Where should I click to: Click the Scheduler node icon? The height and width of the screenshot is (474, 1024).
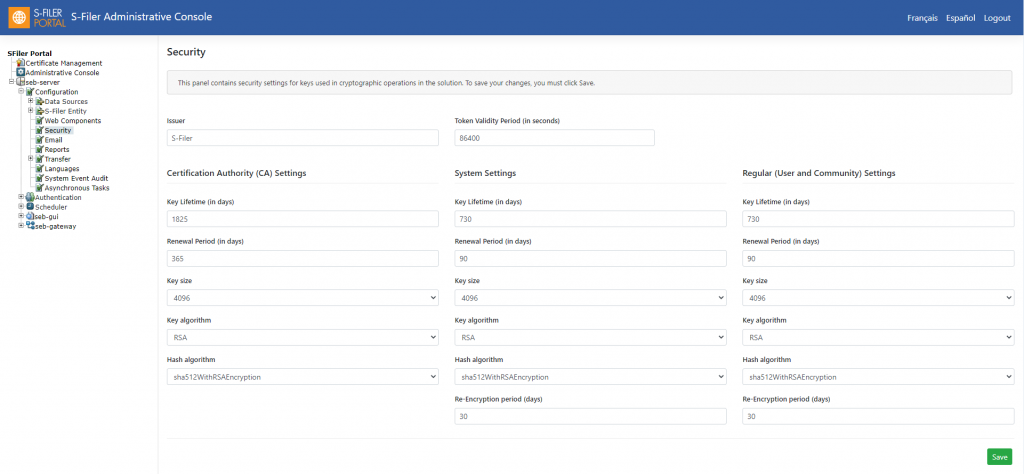tap(30, 207)
